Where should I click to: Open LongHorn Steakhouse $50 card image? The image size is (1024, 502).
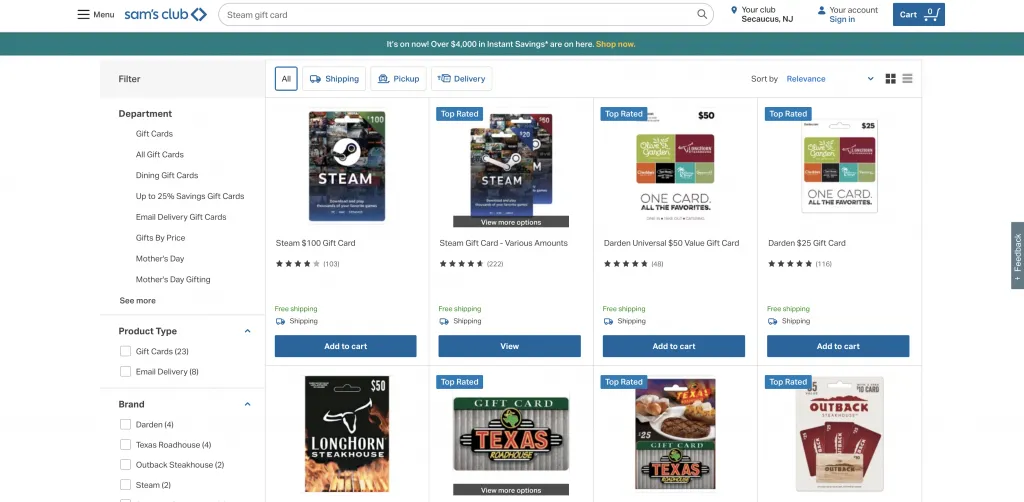347,434
